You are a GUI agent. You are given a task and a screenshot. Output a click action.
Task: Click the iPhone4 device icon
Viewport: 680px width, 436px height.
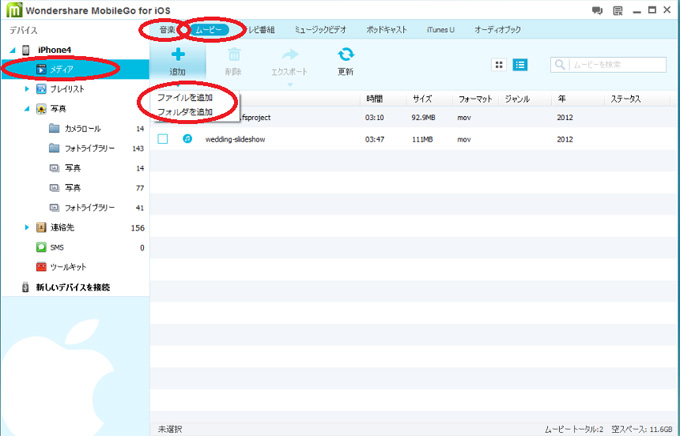26,50
